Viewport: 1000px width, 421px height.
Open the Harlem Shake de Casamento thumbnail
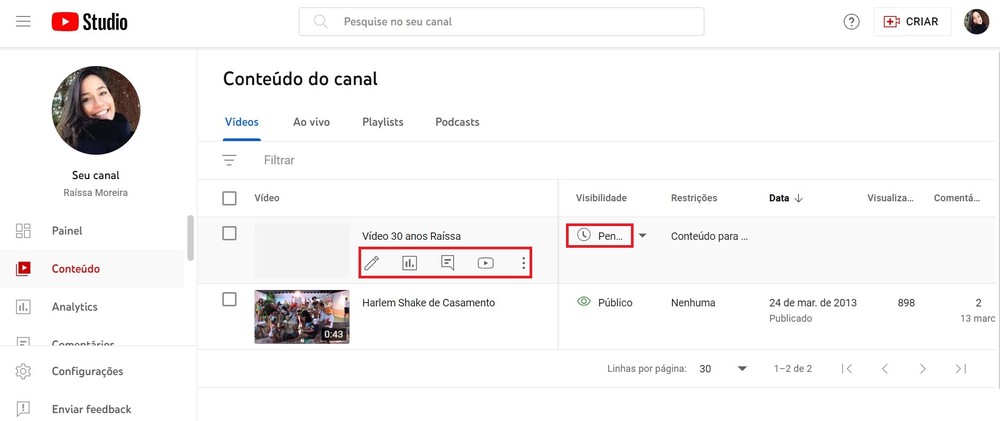302,317
